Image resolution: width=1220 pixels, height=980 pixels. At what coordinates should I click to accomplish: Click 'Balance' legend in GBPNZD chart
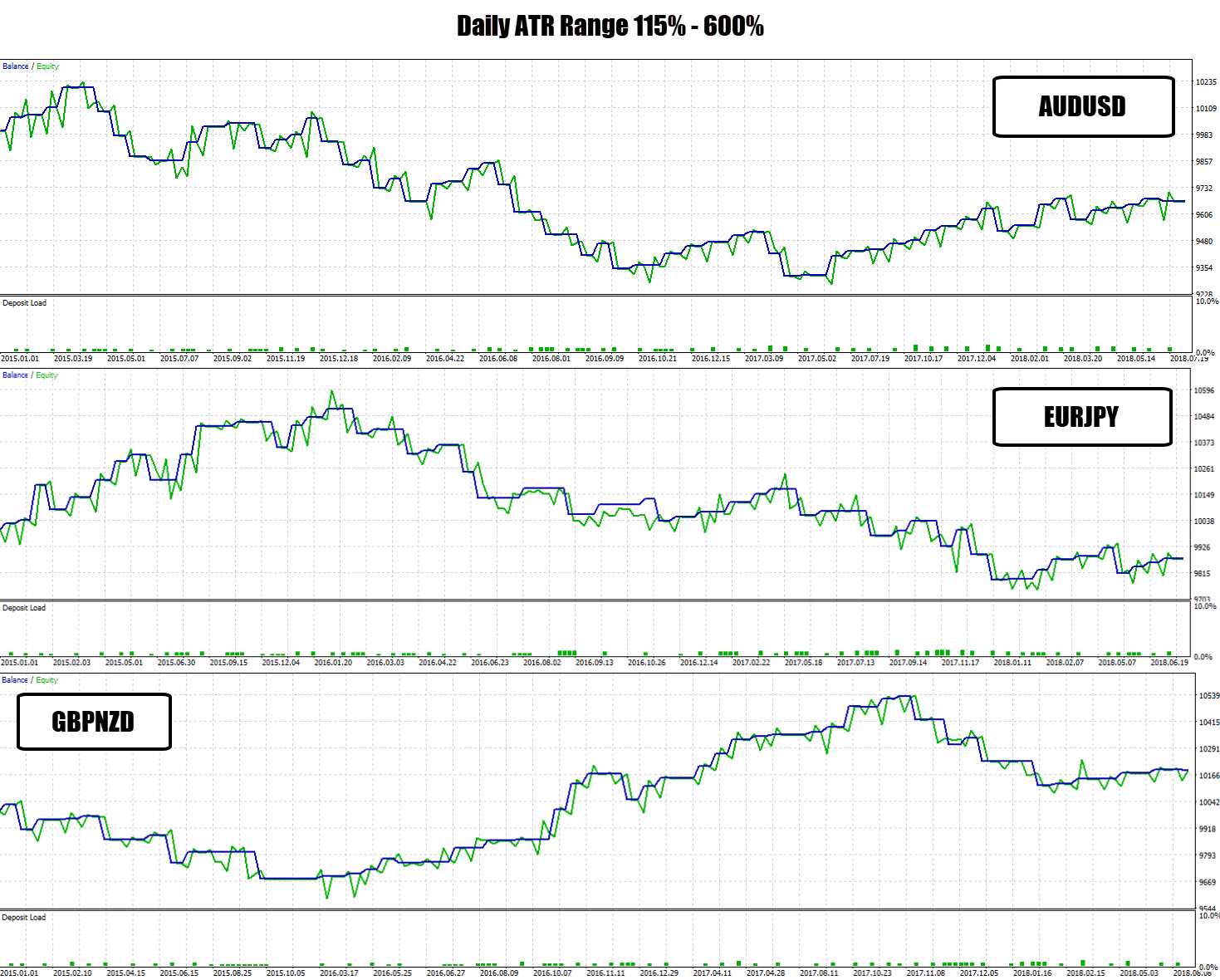pos(15,680)
